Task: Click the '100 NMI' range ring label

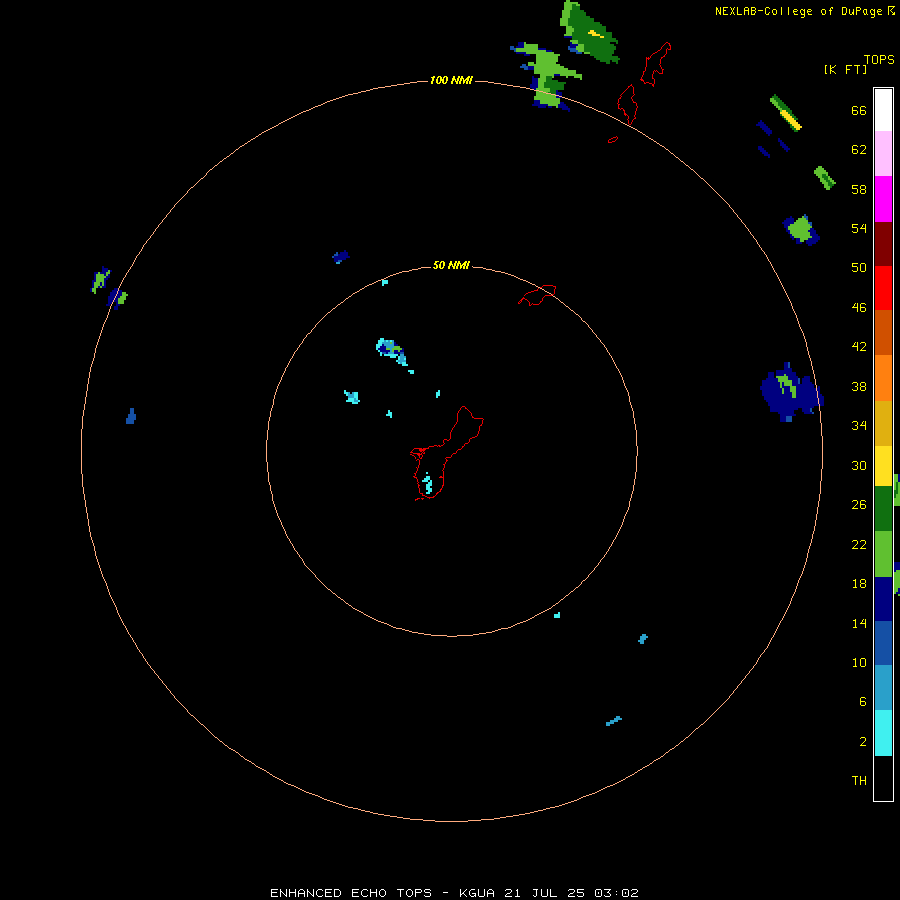Action: 451,80
